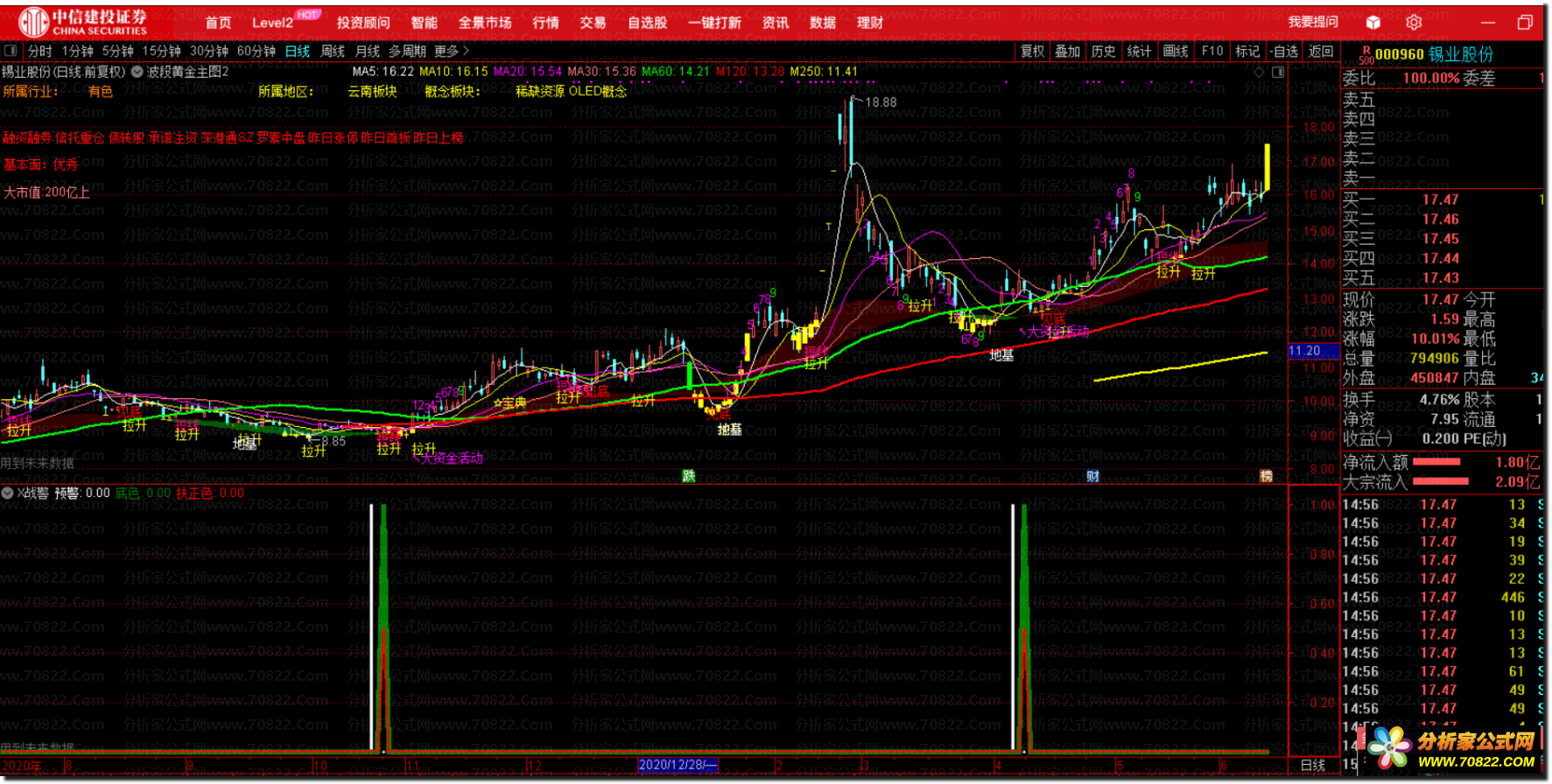The height and width of the screenshot is (784, 1552).
Task: Click the 统计 statistics button
Action: tap(1139, 51)
